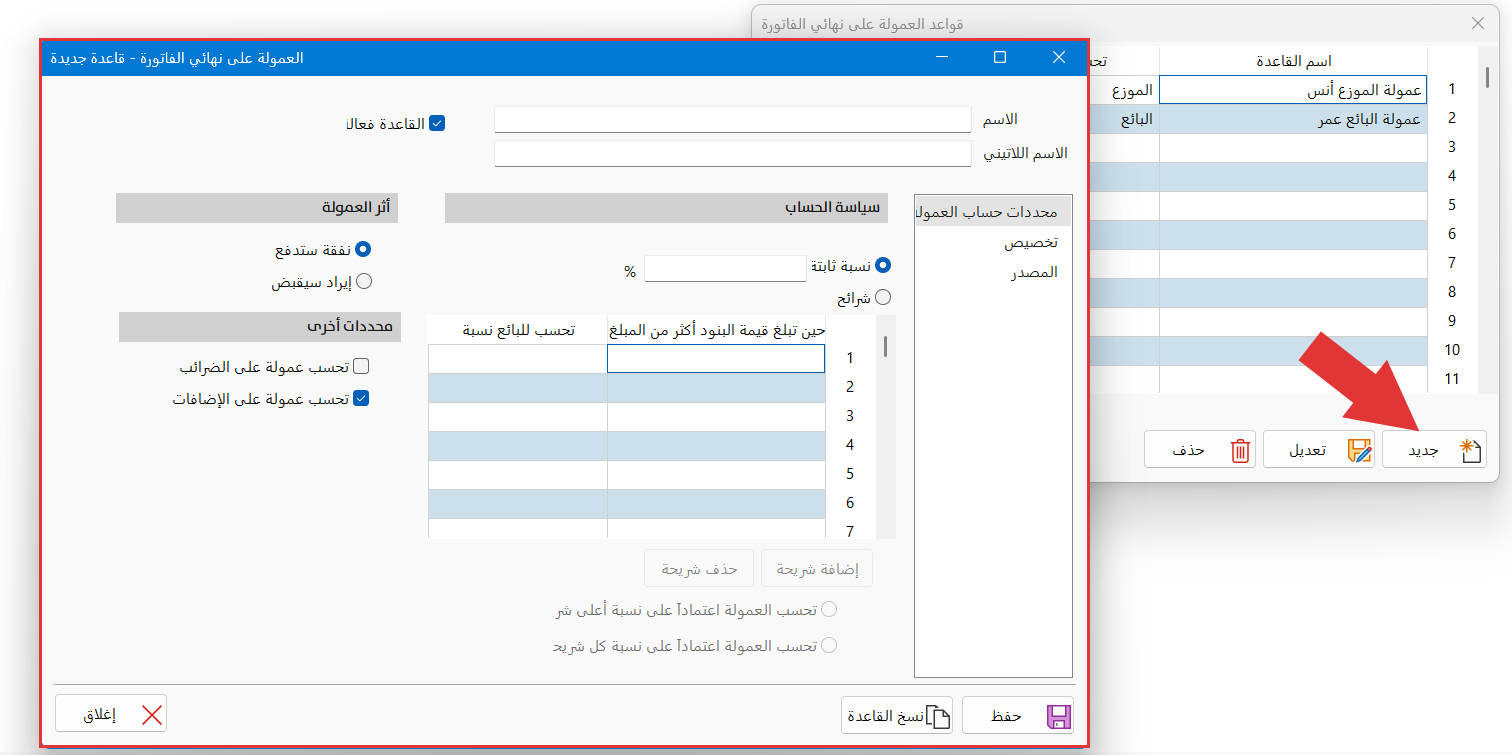Select cell عمولة الموزع أنس in rules list
The image size is (1512, 755).
(x=1293, y=90)
